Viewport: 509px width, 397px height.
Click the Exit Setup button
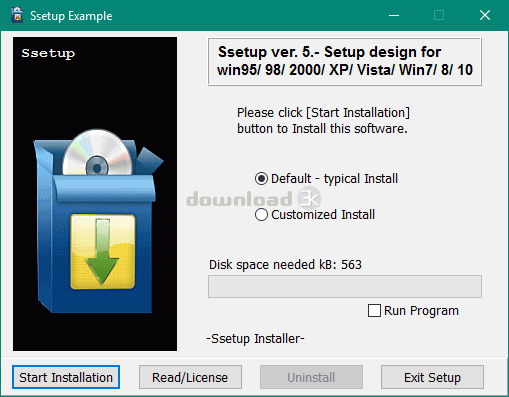(x=432, y=377)
